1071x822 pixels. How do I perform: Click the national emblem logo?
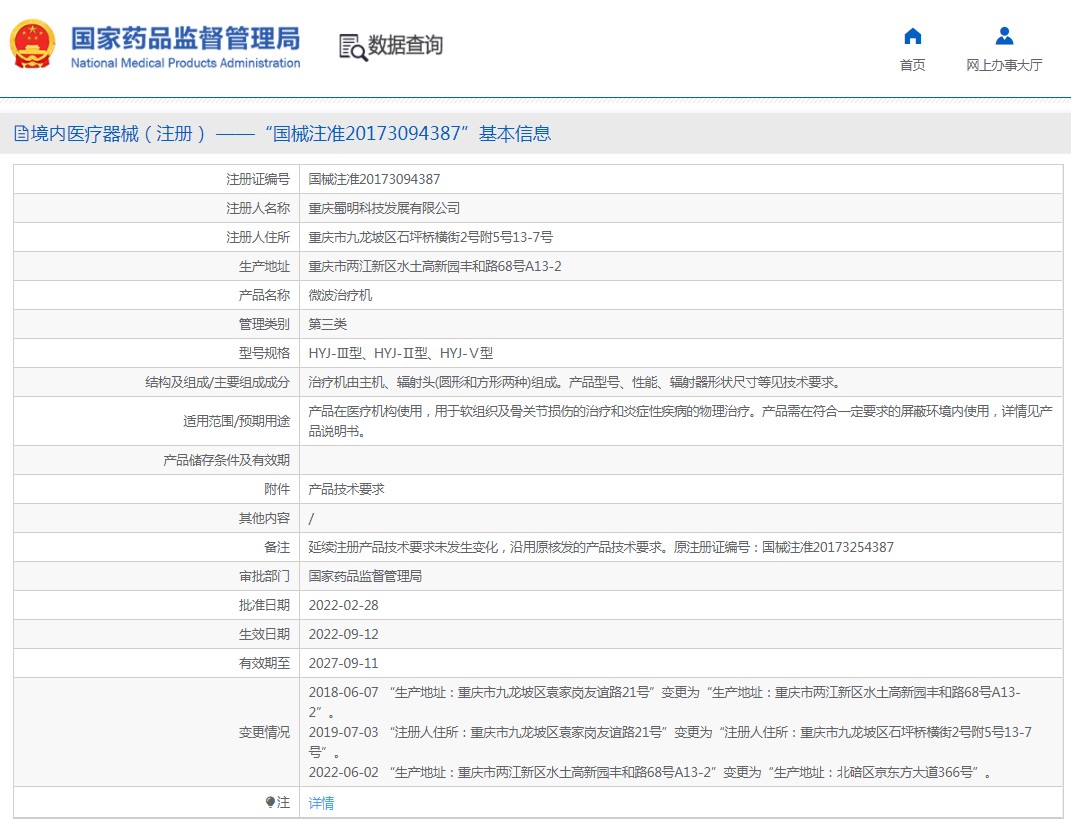[x=32, y=44]
